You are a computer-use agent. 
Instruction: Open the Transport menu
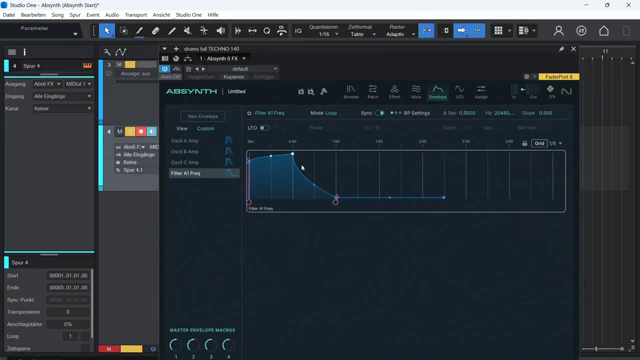click(x=136, y=15)
